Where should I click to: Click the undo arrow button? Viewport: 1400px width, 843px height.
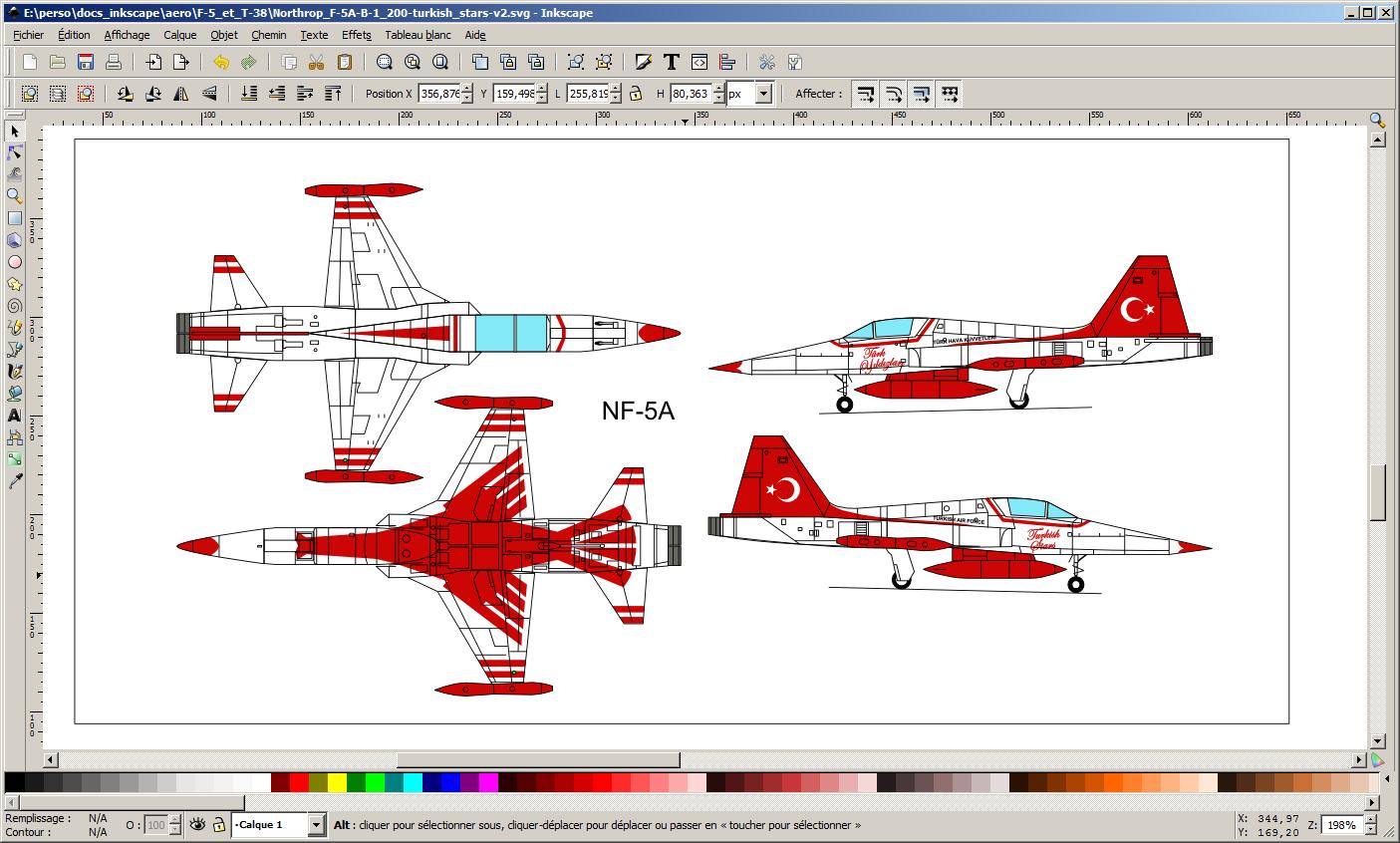click(x=220, y=62)
